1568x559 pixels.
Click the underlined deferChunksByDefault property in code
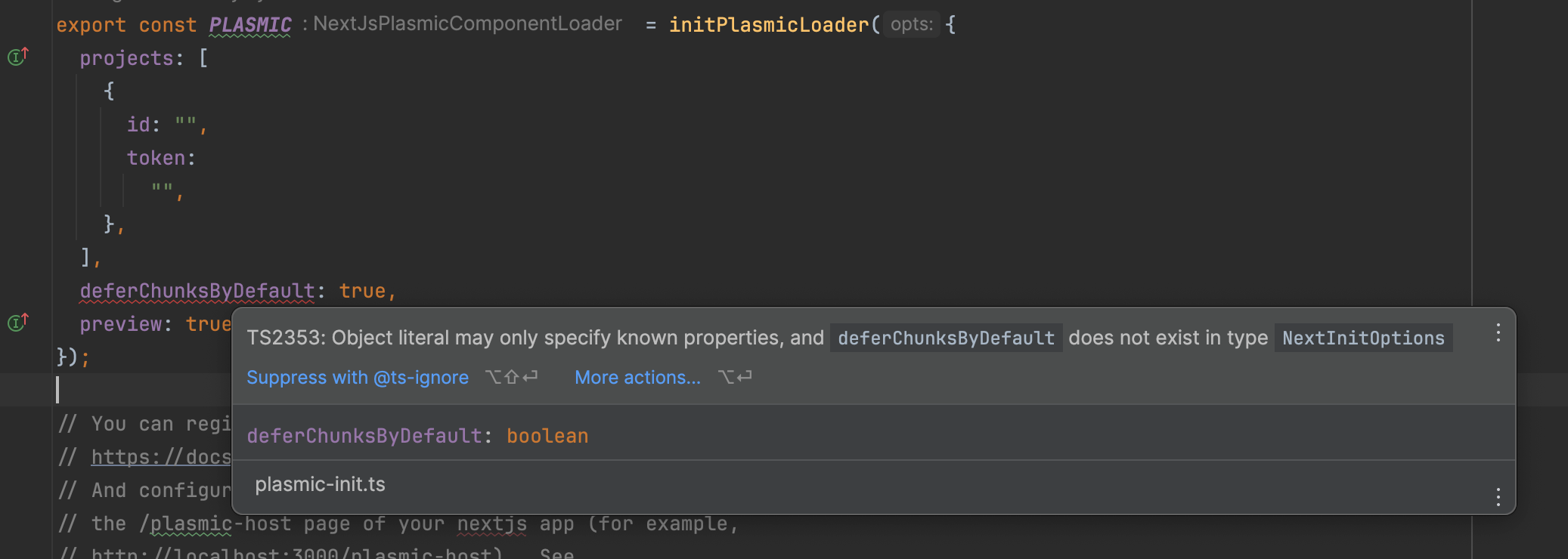pyautogui.click(x=197, y=291)
